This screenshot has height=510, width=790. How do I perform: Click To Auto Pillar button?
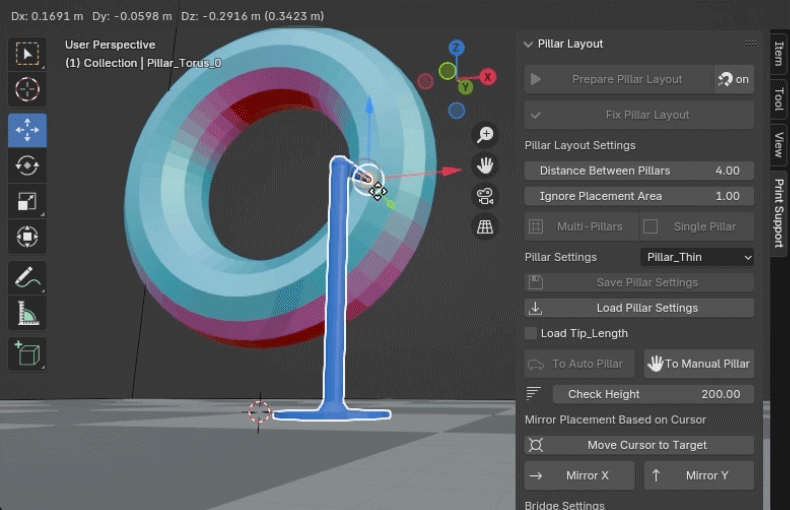click(579, 363)
